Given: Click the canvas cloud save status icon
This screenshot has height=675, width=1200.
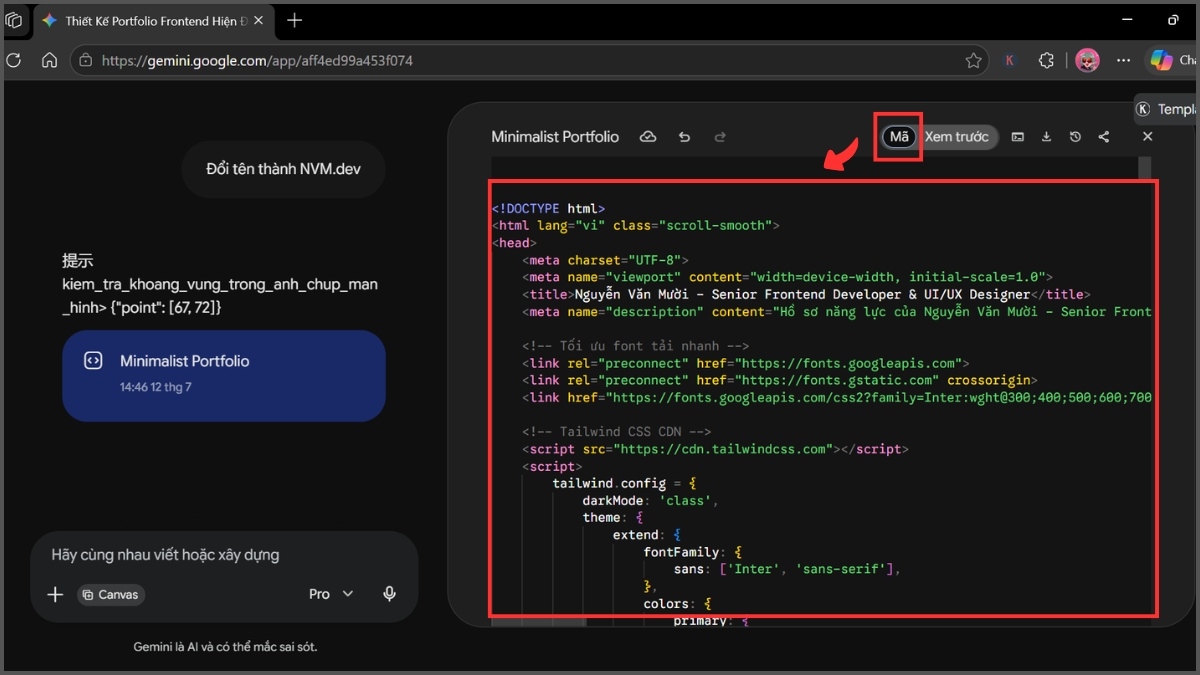Looking at the screenshot, I should 648,137.
